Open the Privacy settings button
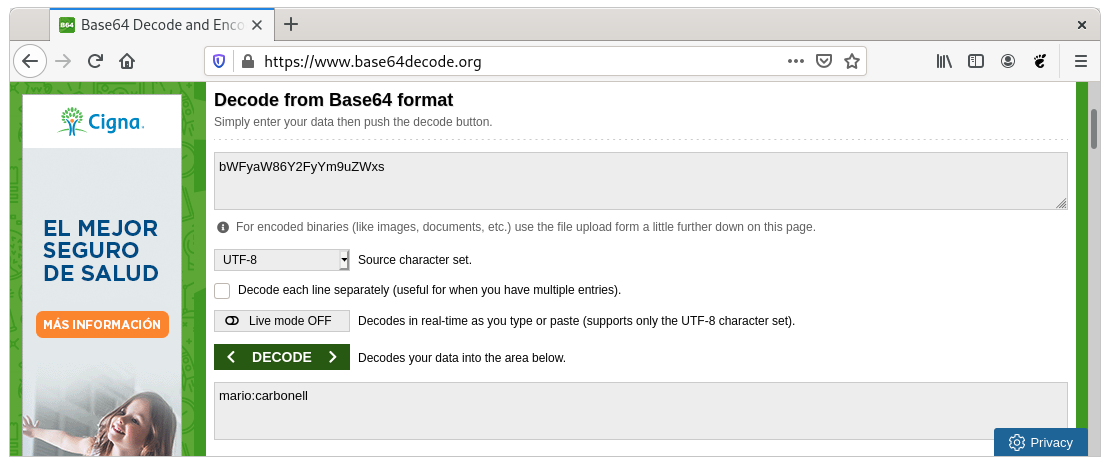Image resolution: width=1110 pixels, height=466 pixels. [x=1041, y=442]
